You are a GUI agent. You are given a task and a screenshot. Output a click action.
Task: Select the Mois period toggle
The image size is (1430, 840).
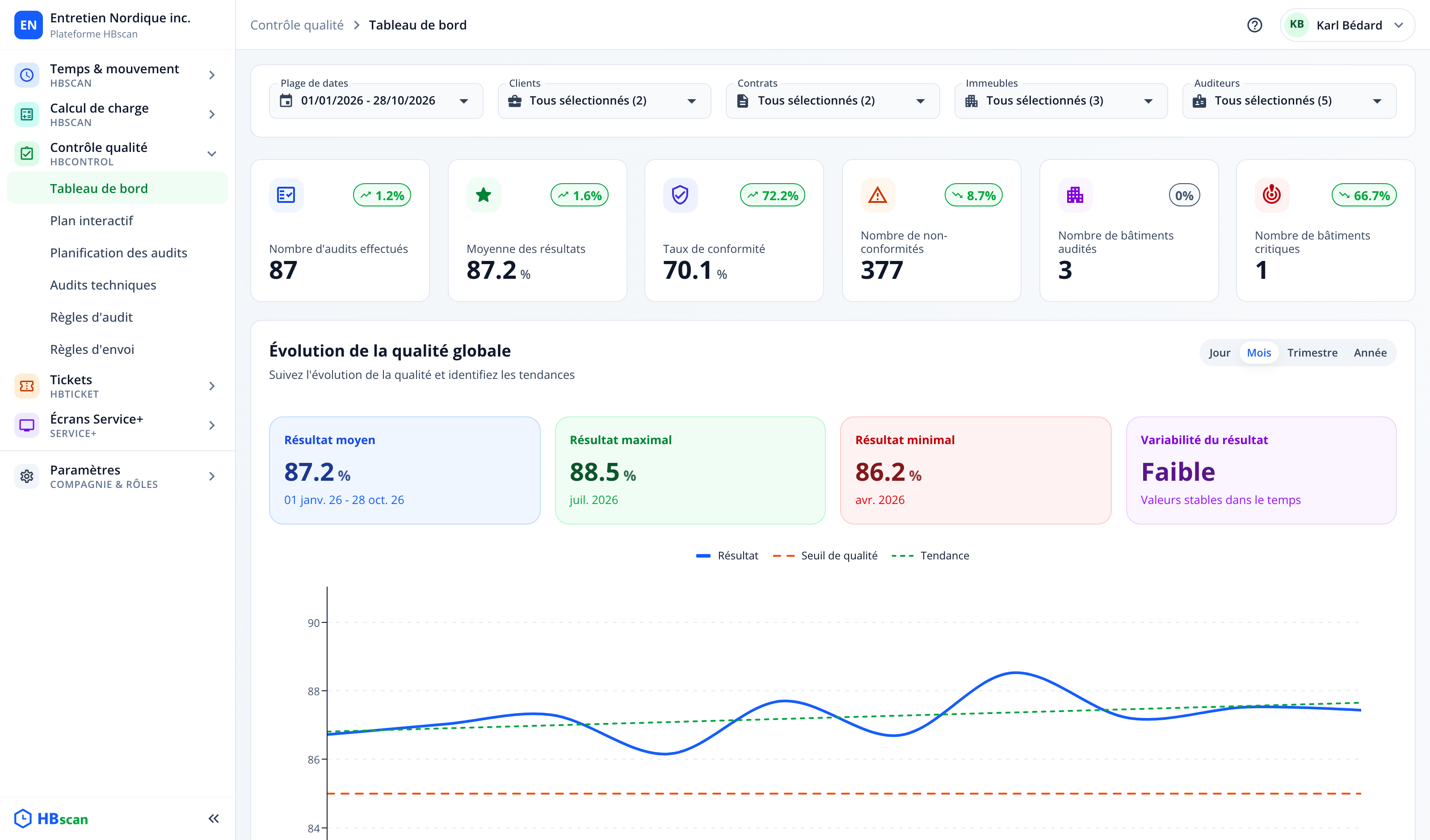click(x=1259, y=353)
